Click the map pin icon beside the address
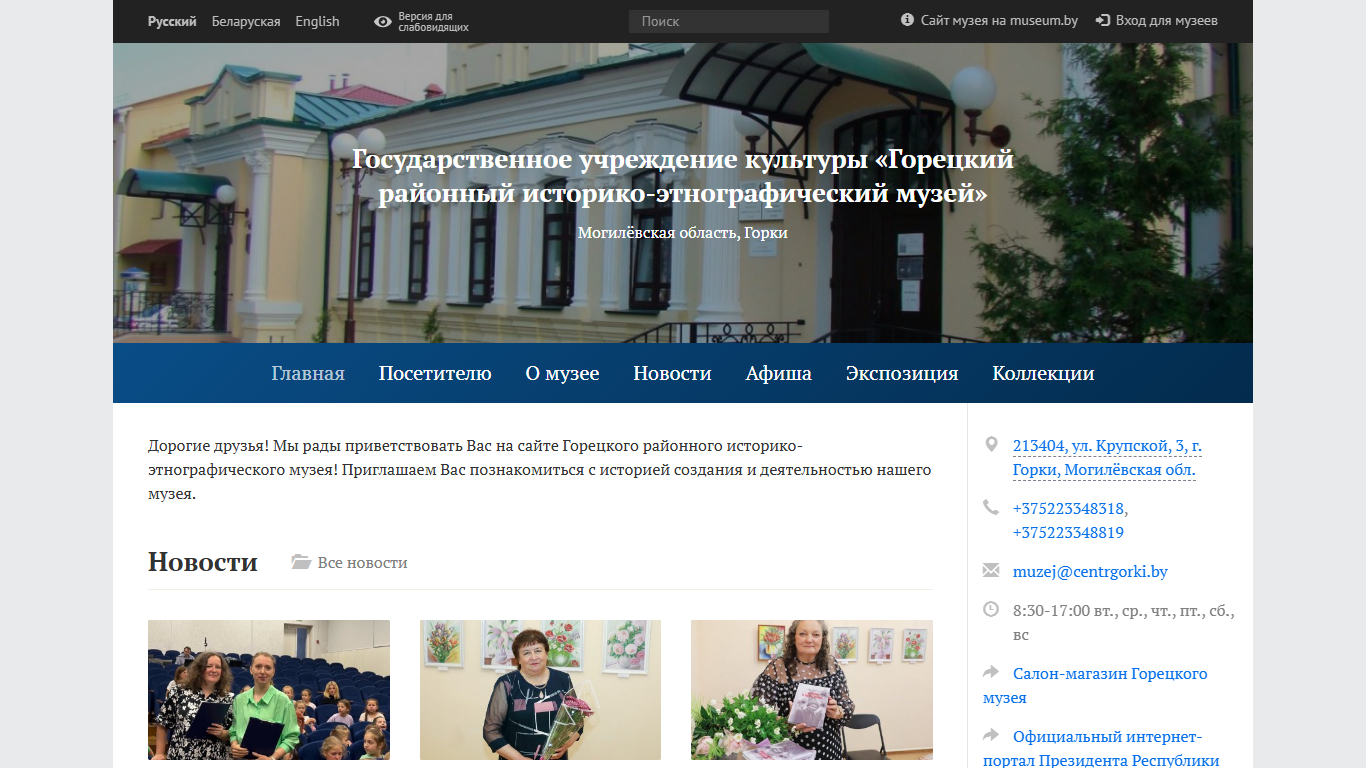1366x768 pixels. click(x=991, y=444)
